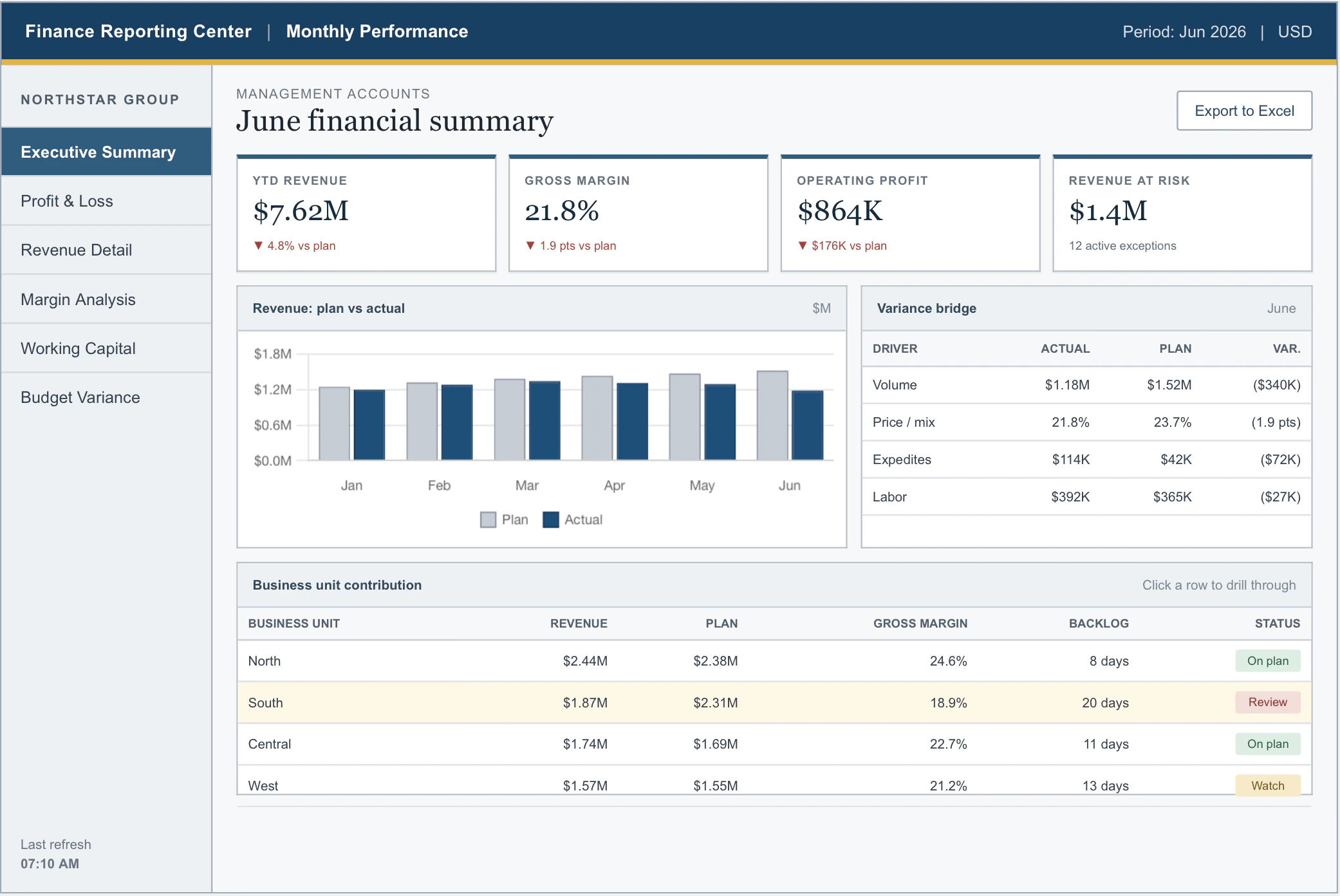1340x896 pixels.
Task: Click the BUSINESS UNIT column header
Action: pos(294,624)
